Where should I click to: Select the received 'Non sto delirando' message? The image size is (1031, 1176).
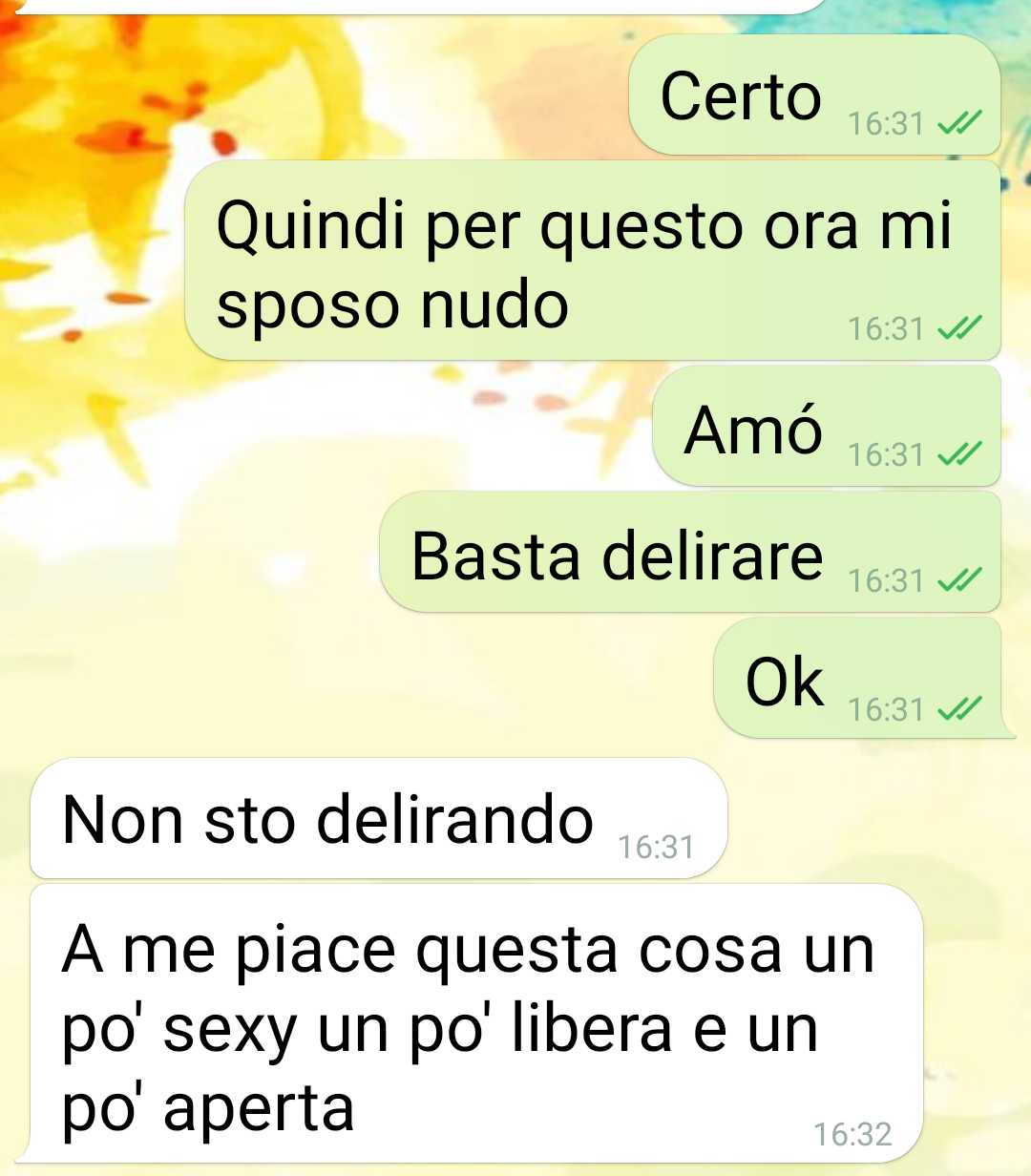[x=379, y=818]
